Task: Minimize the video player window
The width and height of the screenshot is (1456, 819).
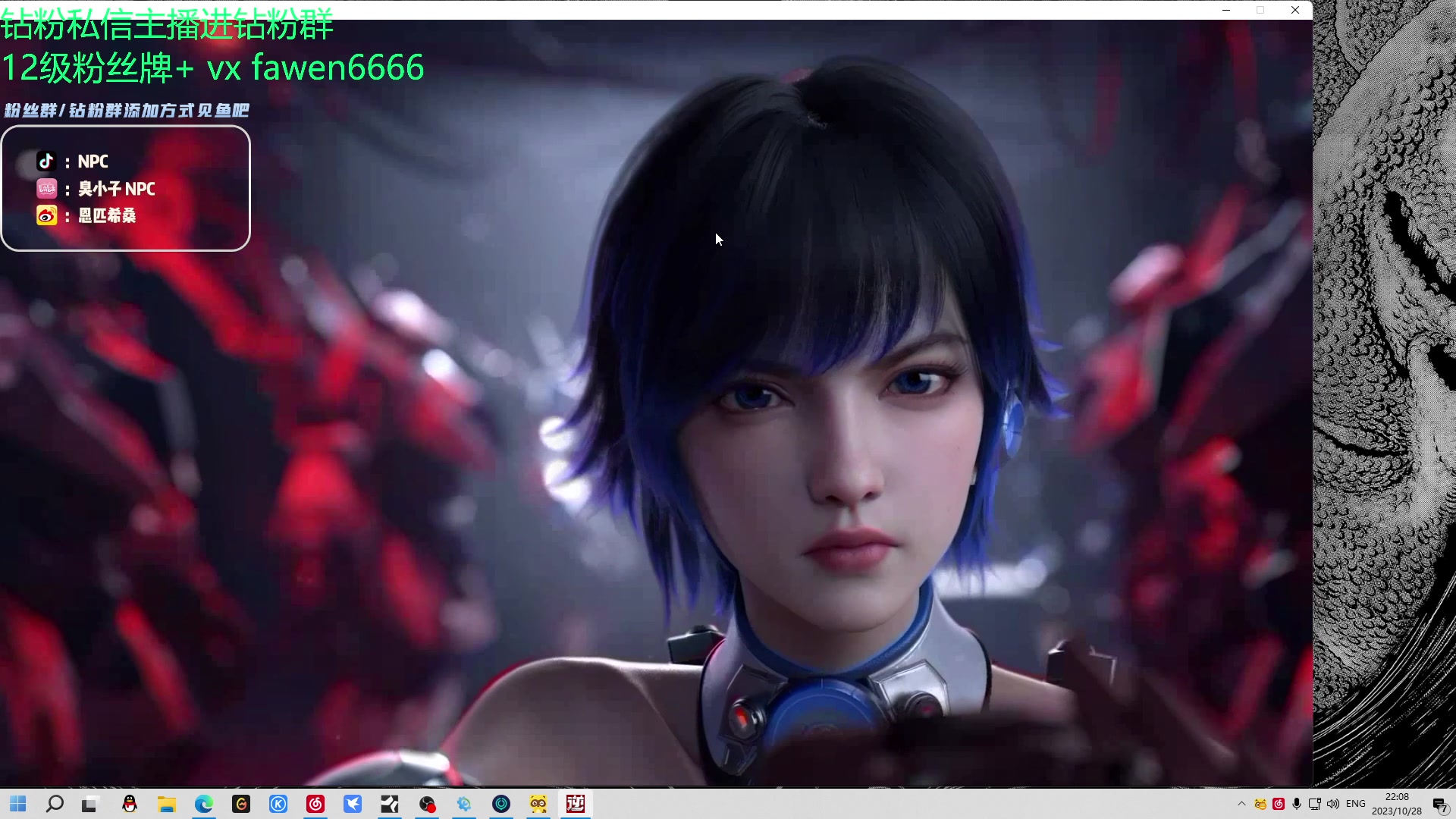Action: pos(1226,10)
